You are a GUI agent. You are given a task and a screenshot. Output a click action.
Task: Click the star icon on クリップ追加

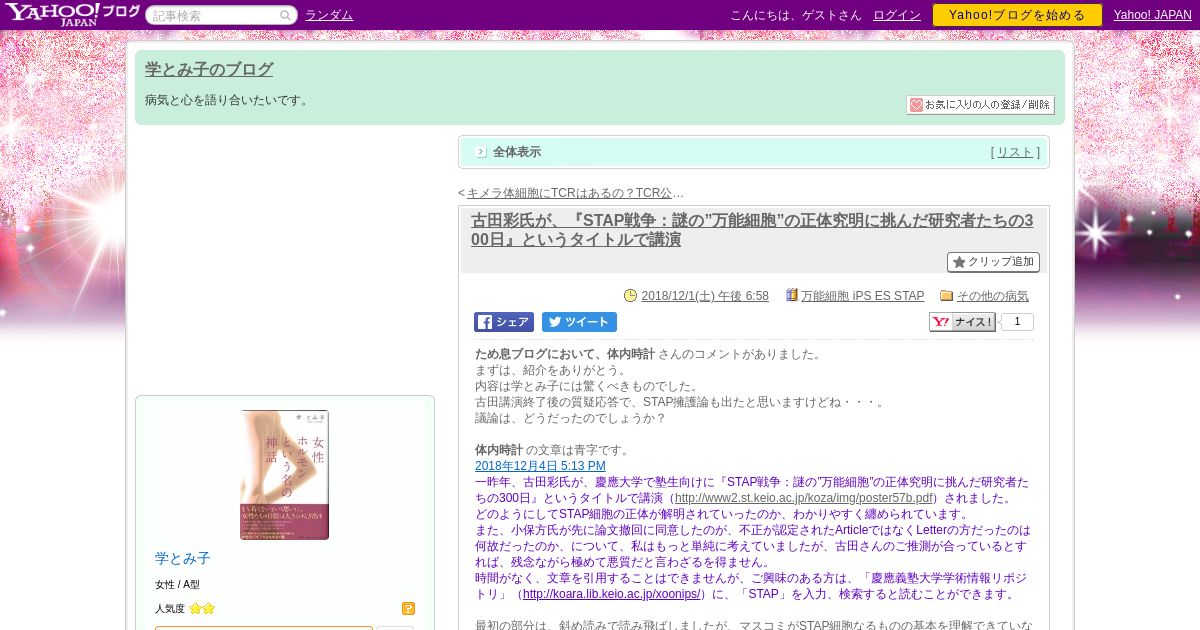tap(959, 262)
